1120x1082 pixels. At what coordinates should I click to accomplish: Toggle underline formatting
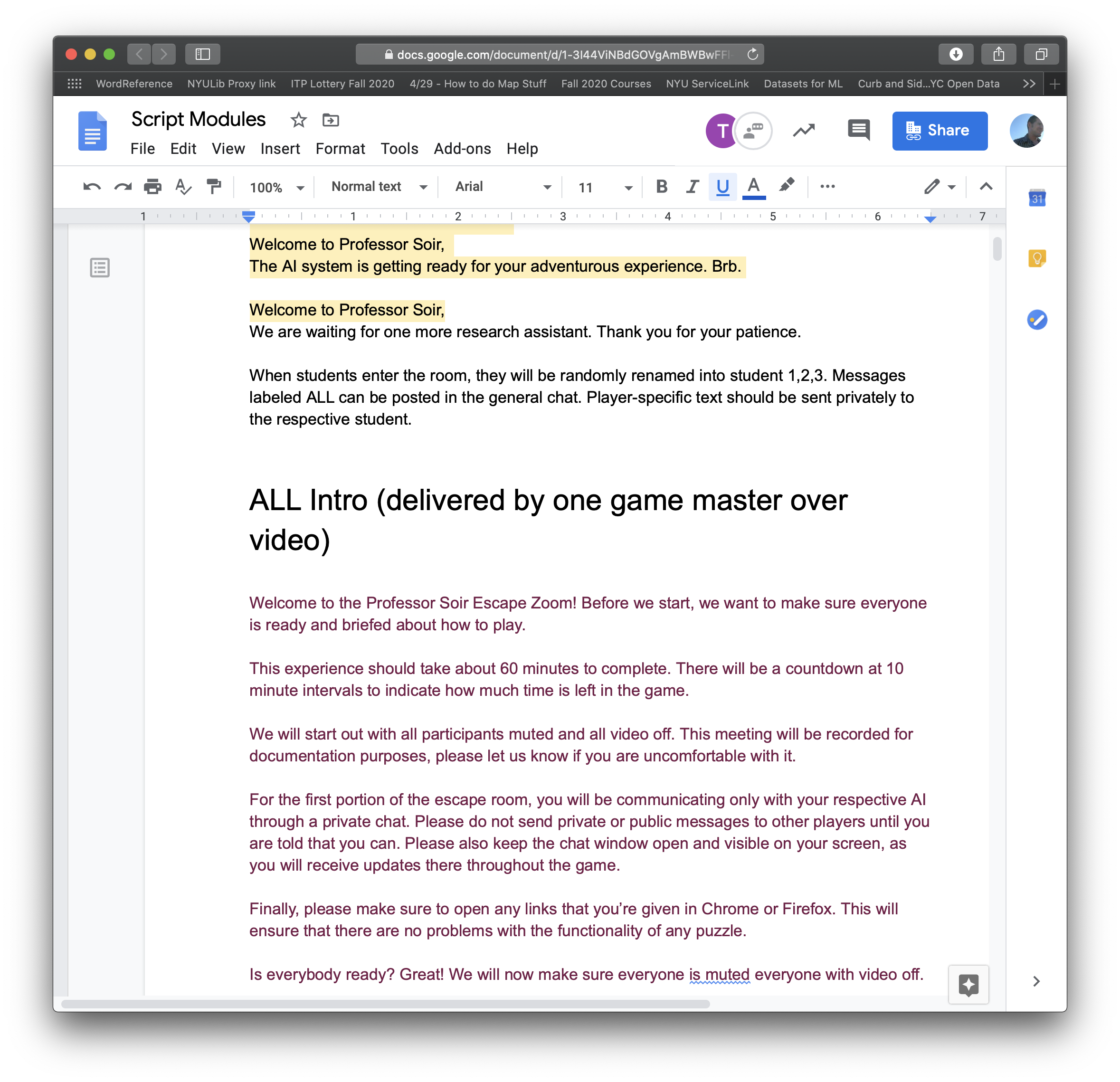[722, 187]
